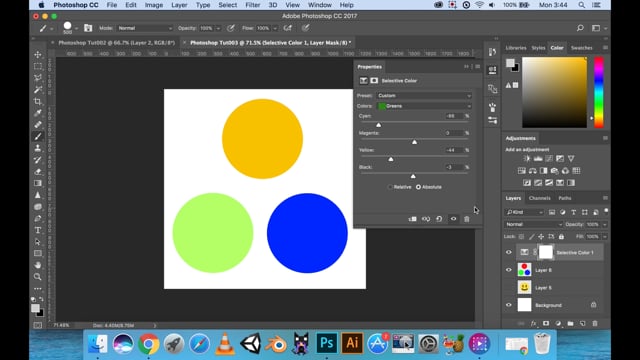640x360 pixels.
Task: Click the Cyan slider handle
Action: tap(378, 125)
